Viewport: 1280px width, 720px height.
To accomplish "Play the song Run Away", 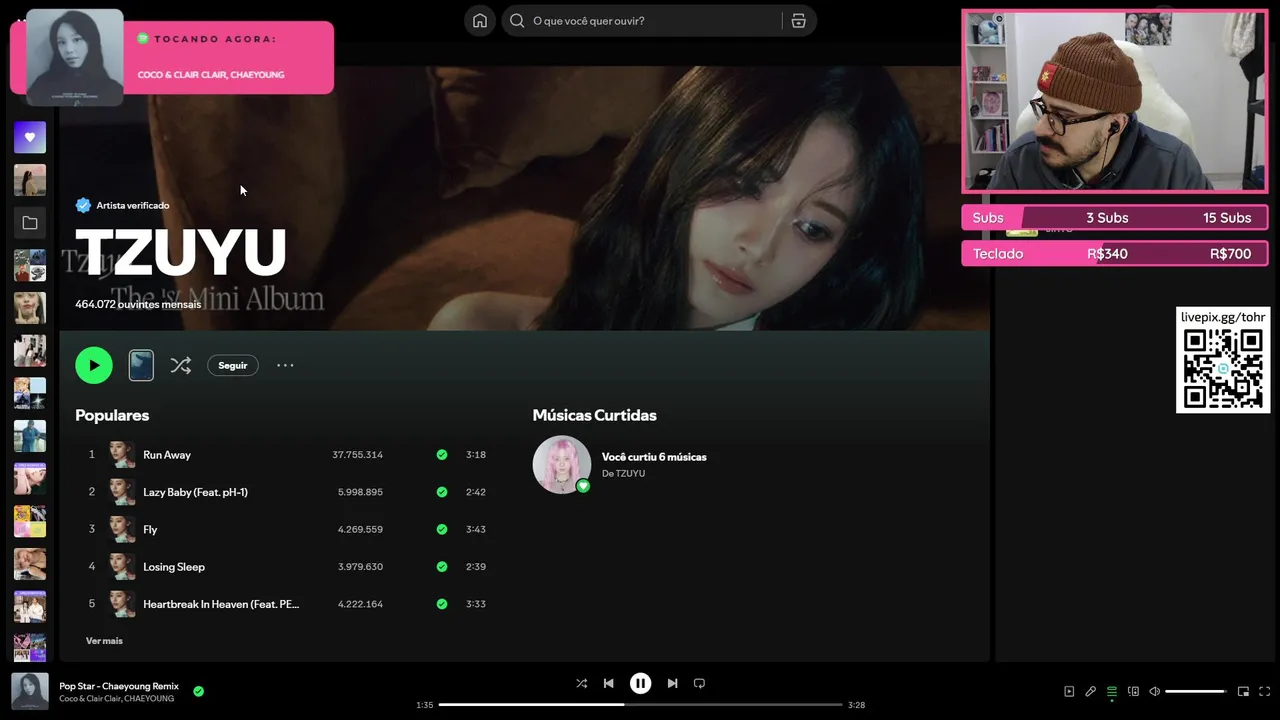I will point(167,455).
